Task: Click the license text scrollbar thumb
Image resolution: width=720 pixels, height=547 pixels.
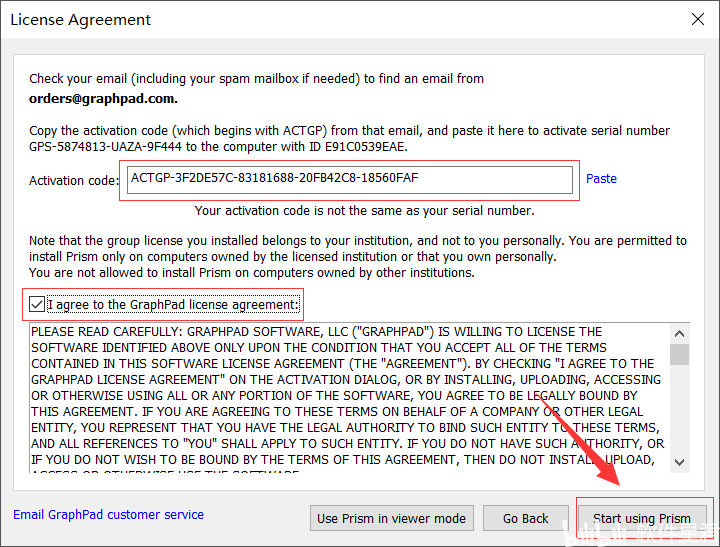Action: click(x=680, y=354)
